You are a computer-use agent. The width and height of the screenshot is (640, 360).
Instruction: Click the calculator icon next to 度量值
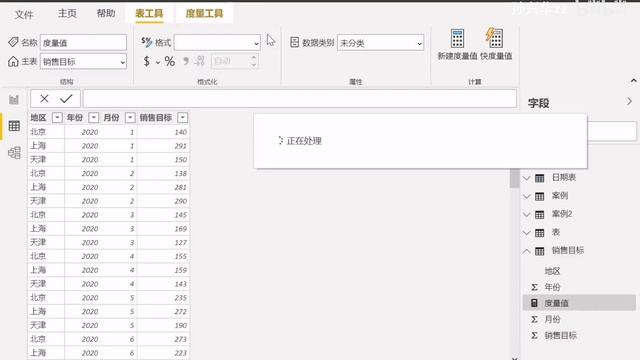tap(534, 303)
